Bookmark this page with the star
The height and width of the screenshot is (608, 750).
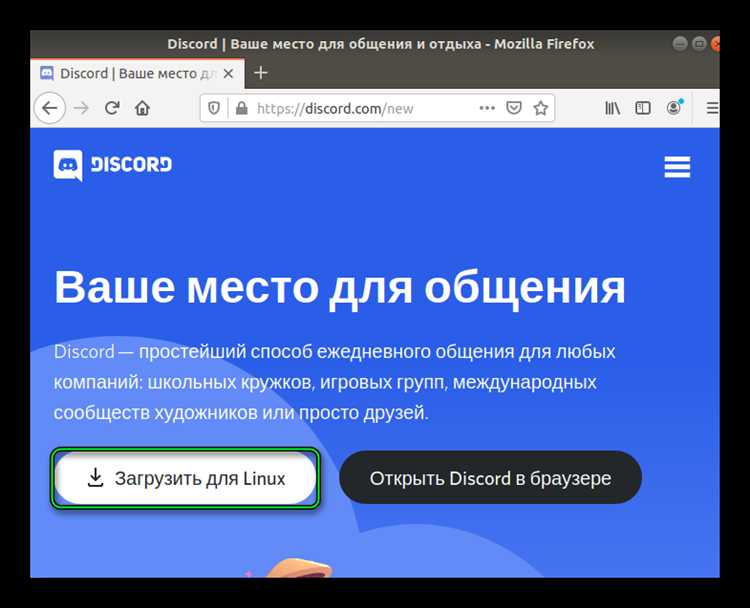click(x=540, y=109)
